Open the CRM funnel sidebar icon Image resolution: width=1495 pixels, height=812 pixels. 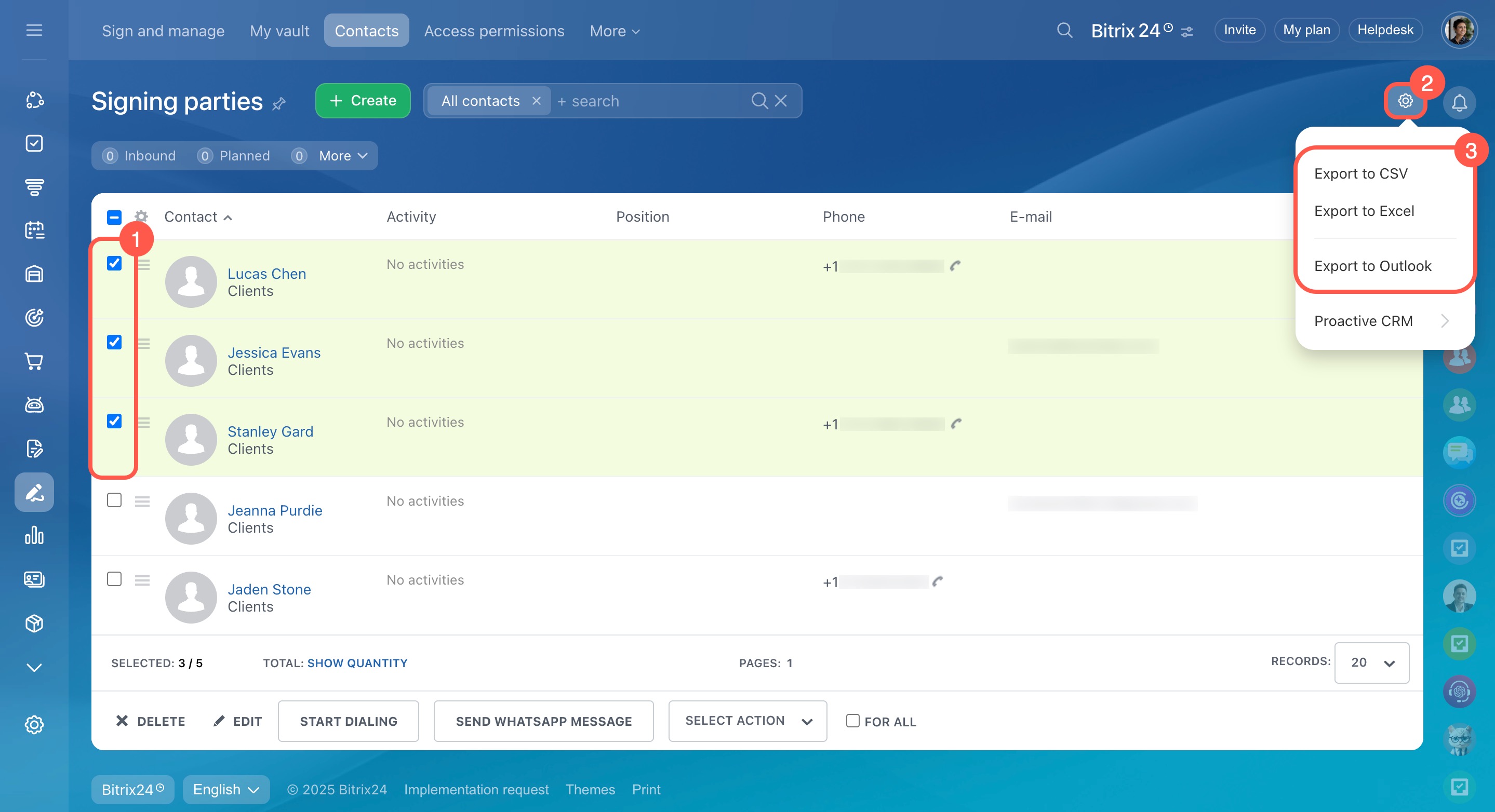click(34, 187)
